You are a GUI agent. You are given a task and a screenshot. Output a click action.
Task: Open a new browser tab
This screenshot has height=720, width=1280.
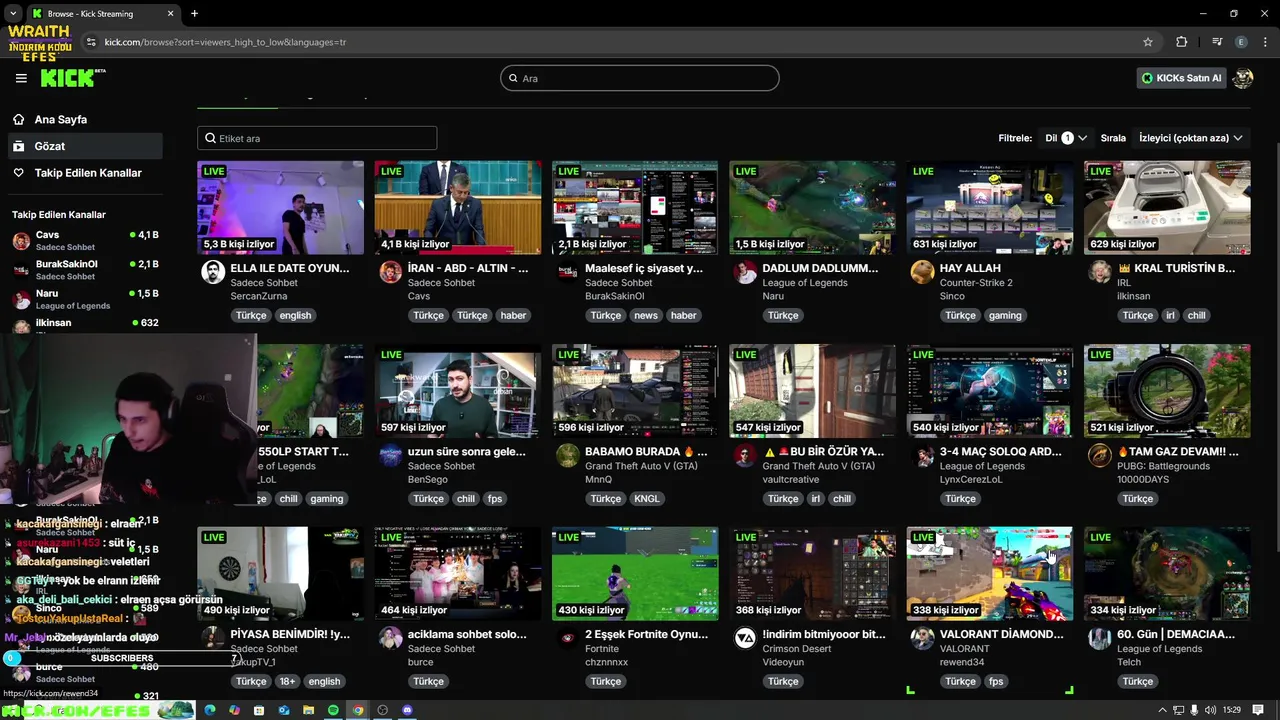[x=194, y=13]
